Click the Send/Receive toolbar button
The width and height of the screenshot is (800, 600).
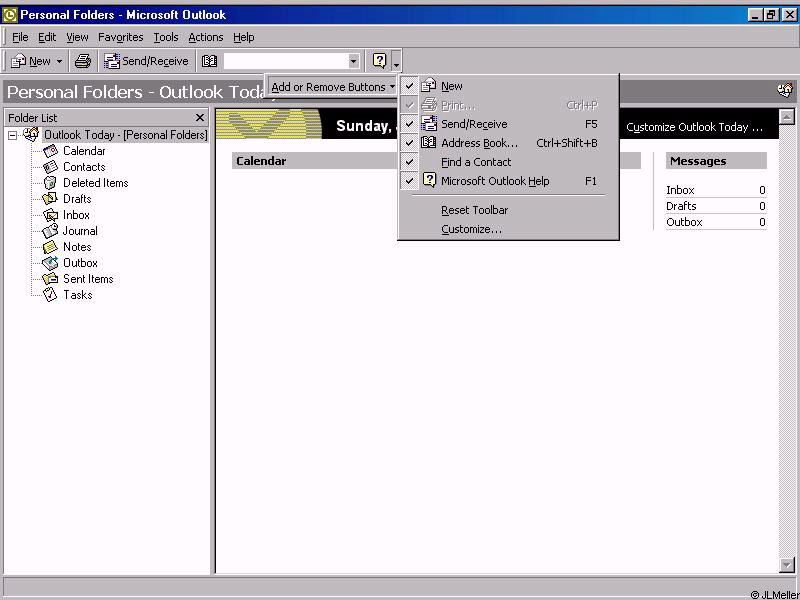pyautogui.click(x=146, y=61)
